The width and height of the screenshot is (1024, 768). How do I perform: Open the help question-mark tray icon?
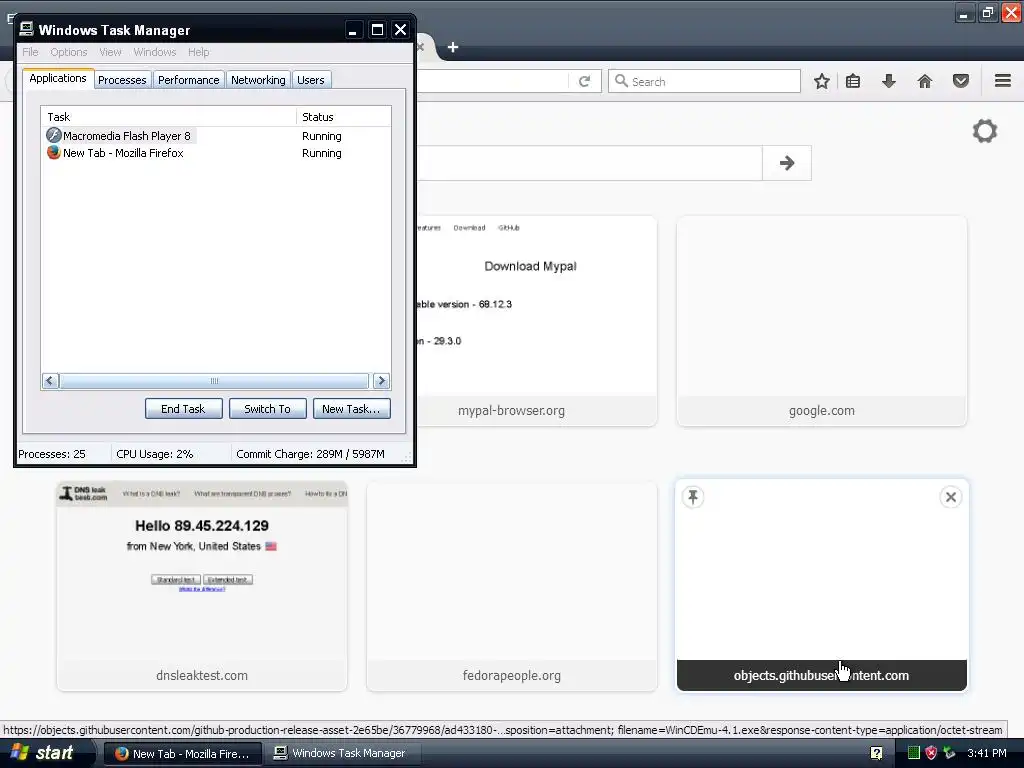876,753
